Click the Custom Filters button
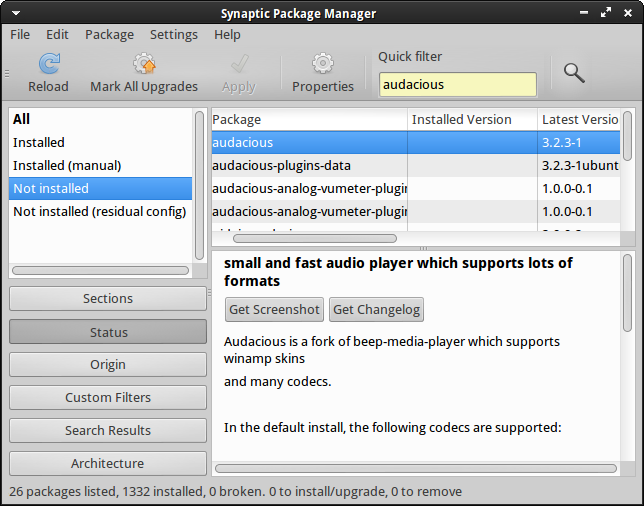This screenshot has width=644, height=506. 108,398
